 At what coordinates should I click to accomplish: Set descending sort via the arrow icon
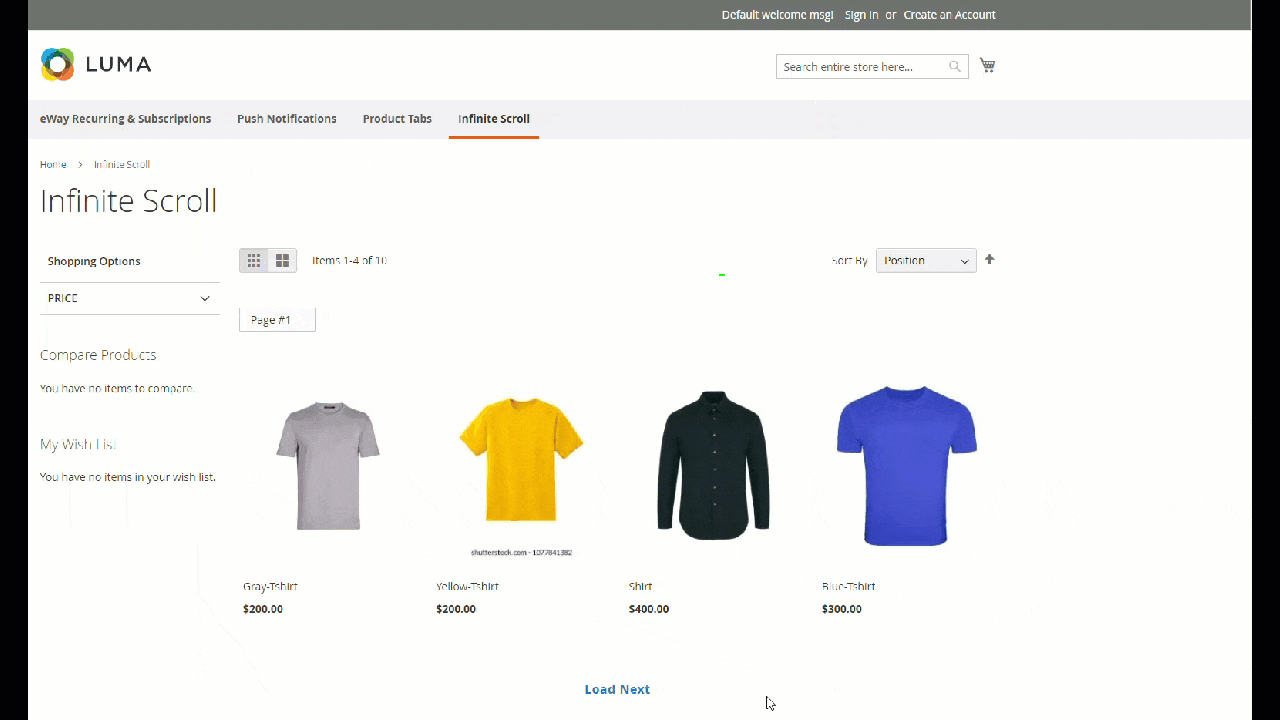point(989,259)
